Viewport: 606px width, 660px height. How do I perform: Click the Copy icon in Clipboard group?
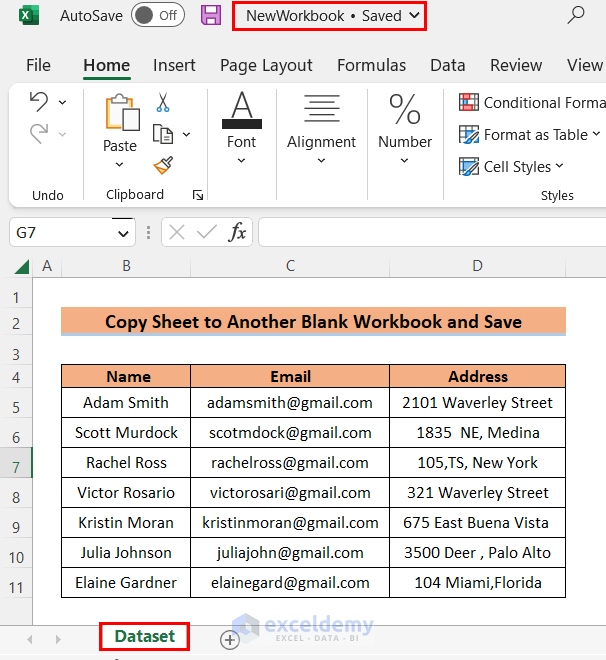pos(162,133)
